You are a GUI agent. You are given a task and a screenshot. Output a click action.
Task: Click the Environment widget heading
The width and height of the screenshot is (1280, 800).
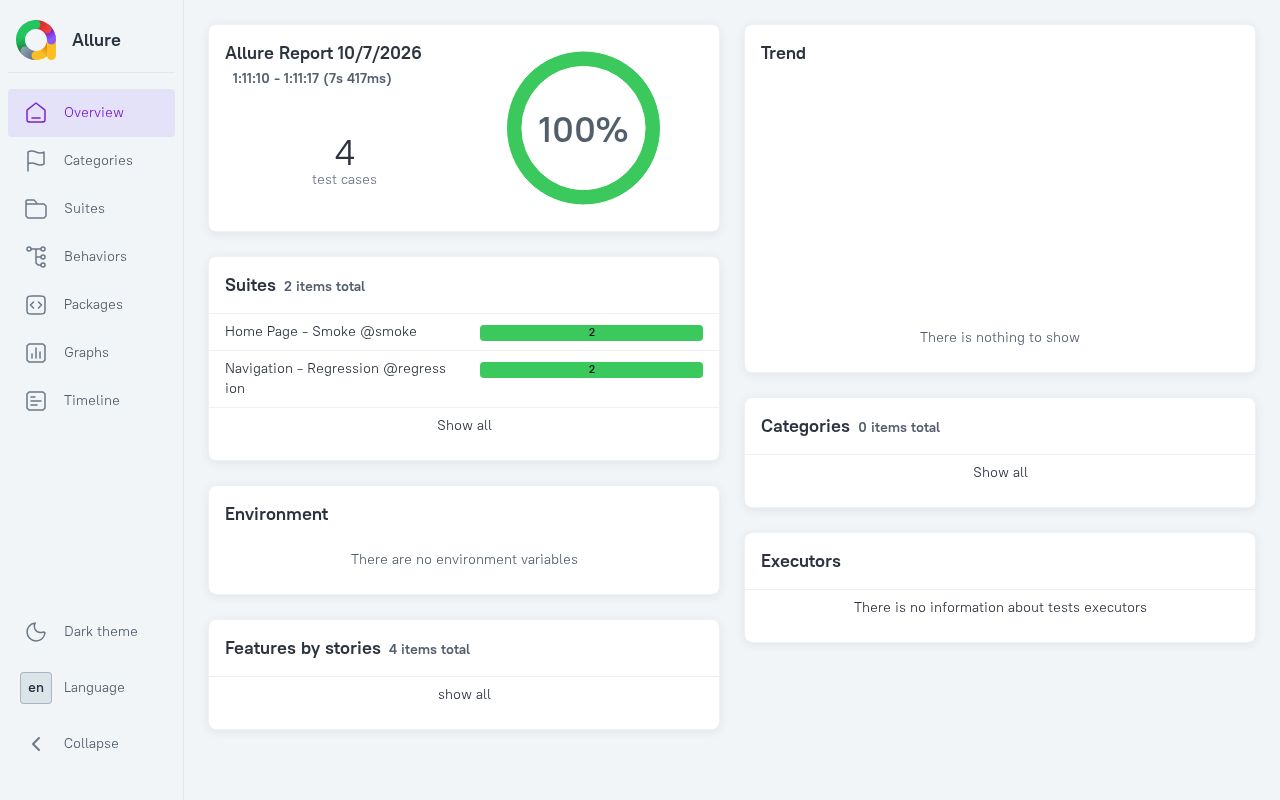(x=277, y=514)
